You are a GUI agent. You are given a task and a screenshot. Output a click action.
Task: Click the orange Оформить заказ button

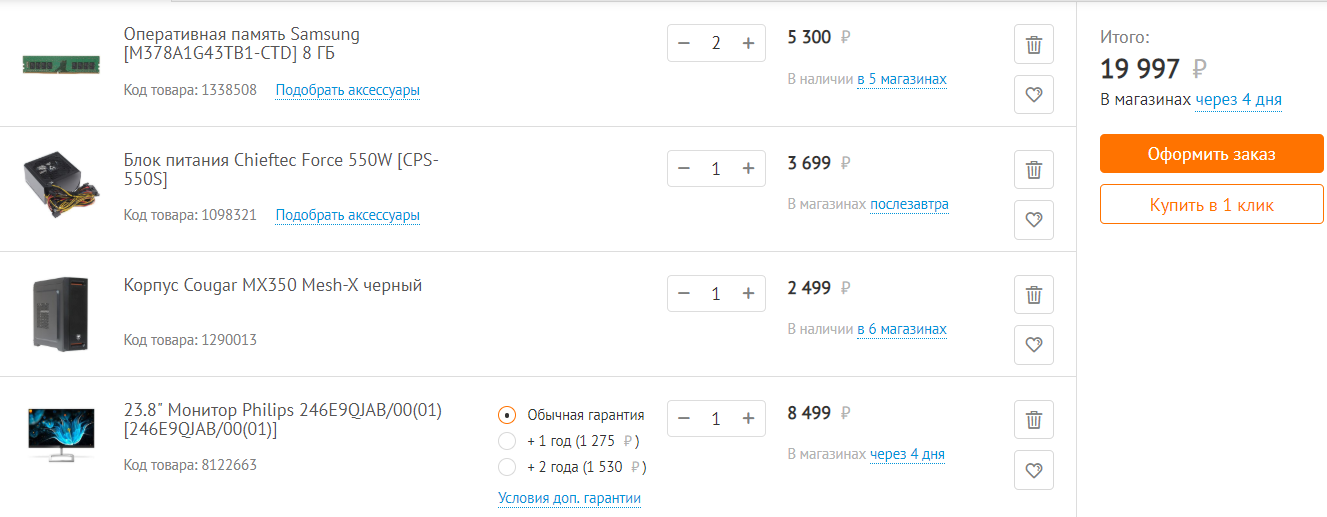1211,154
